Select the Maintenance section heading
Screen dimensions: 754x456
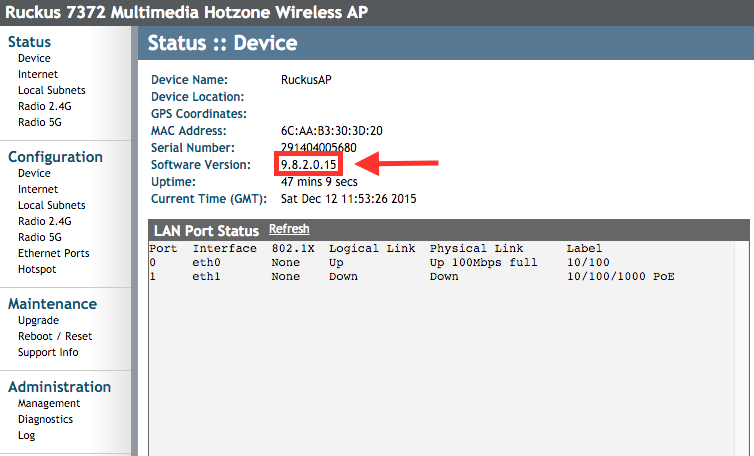[52, 304]
